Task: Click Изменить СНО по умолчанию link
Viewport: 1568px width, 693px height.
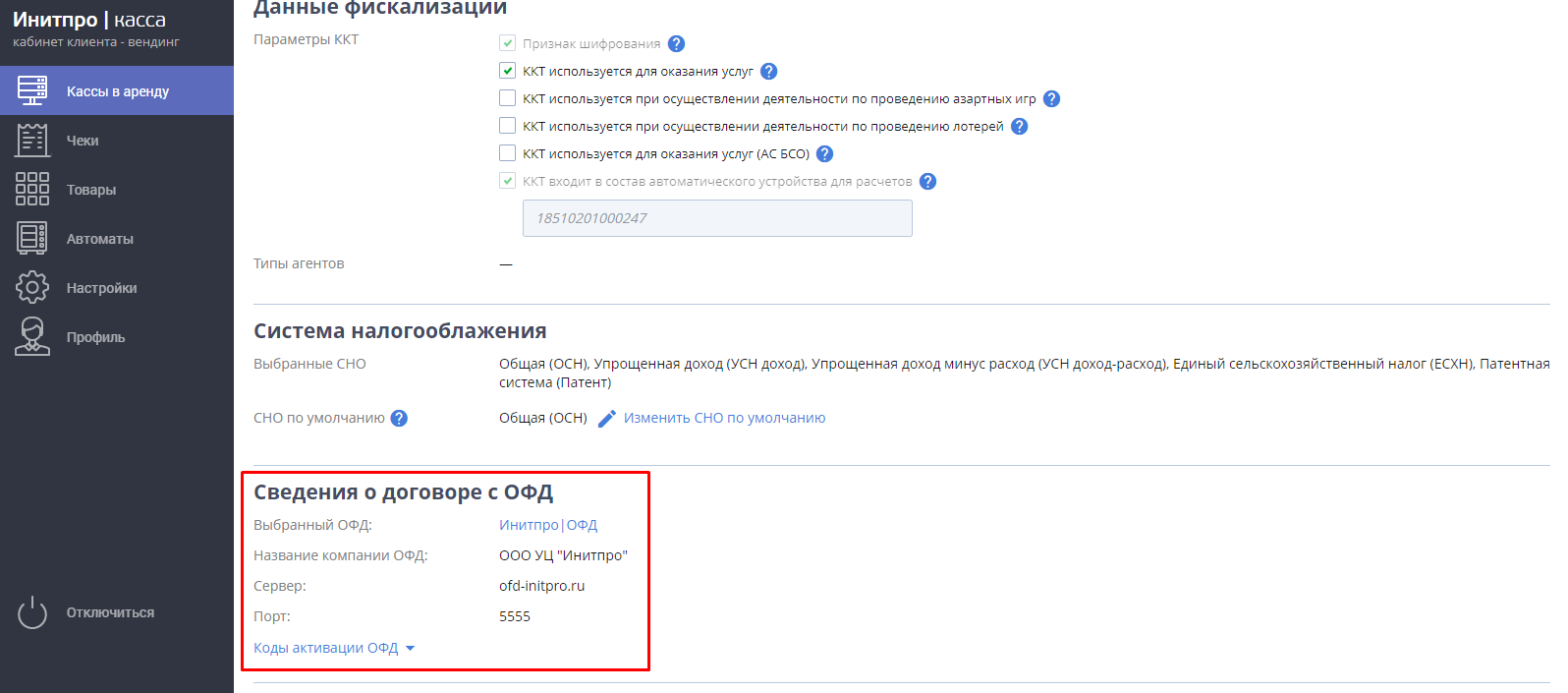Action: pos(724,418)
